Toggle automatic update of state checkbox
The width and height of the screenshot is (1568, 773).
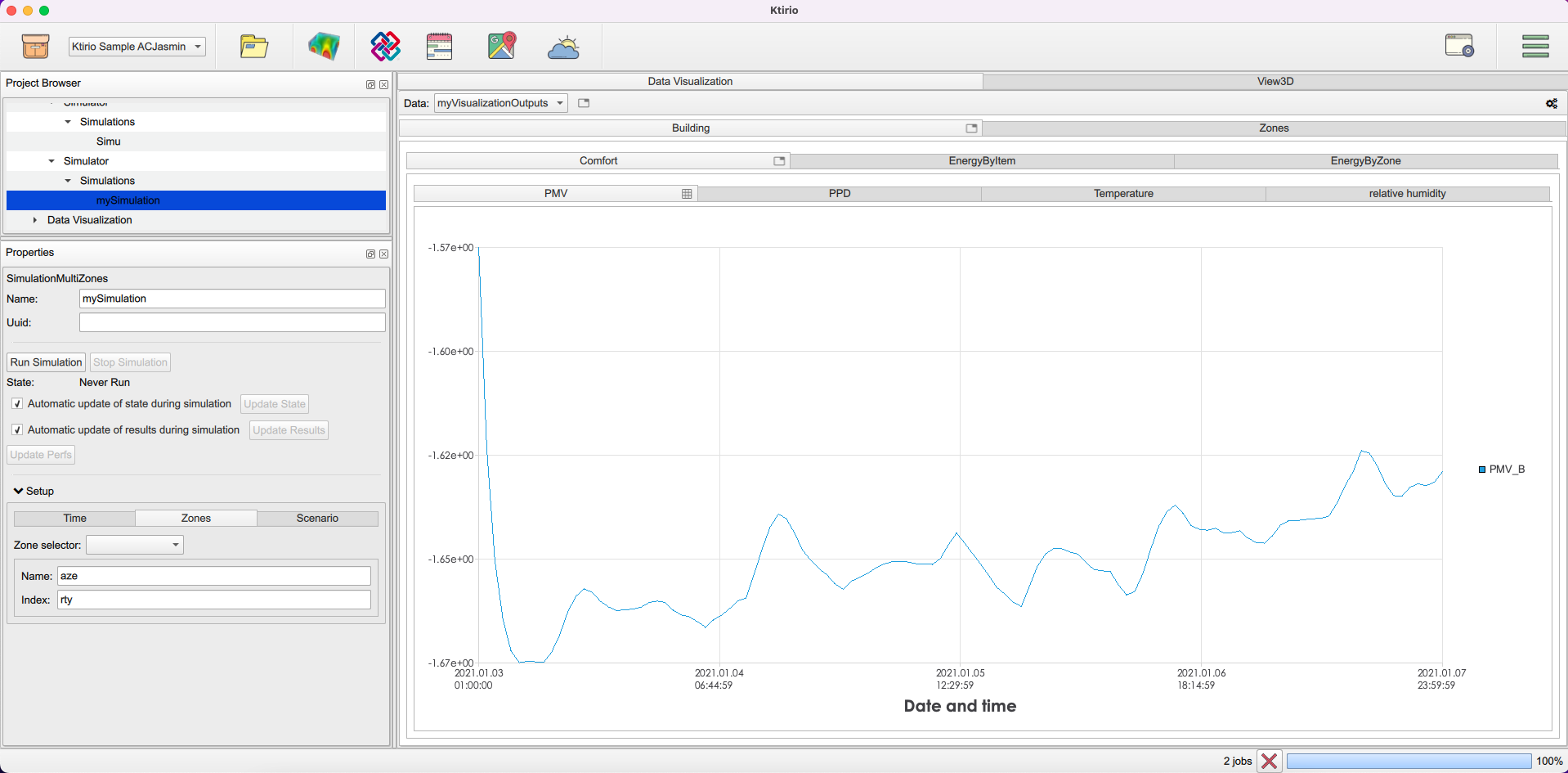pos(17,404)
